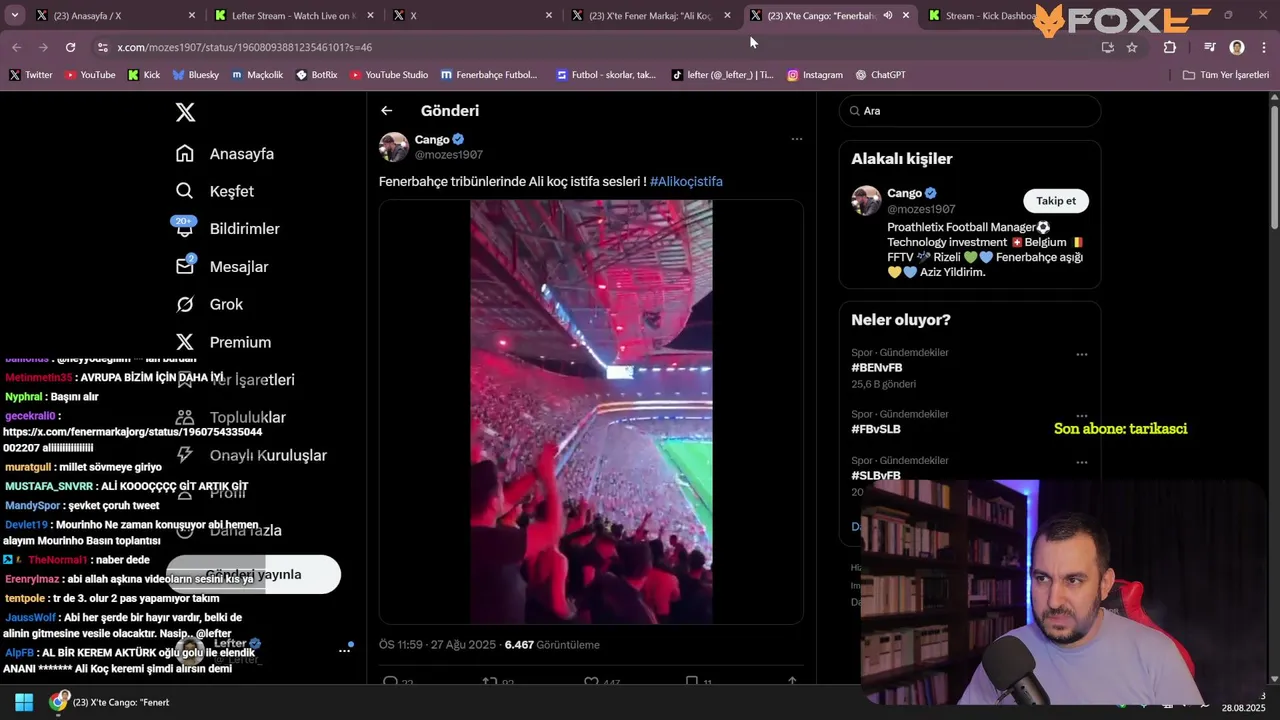Open Twitter bookmark in bookmarks bar
Viewport: 1280px width, 720px height.
click(31, 75)
